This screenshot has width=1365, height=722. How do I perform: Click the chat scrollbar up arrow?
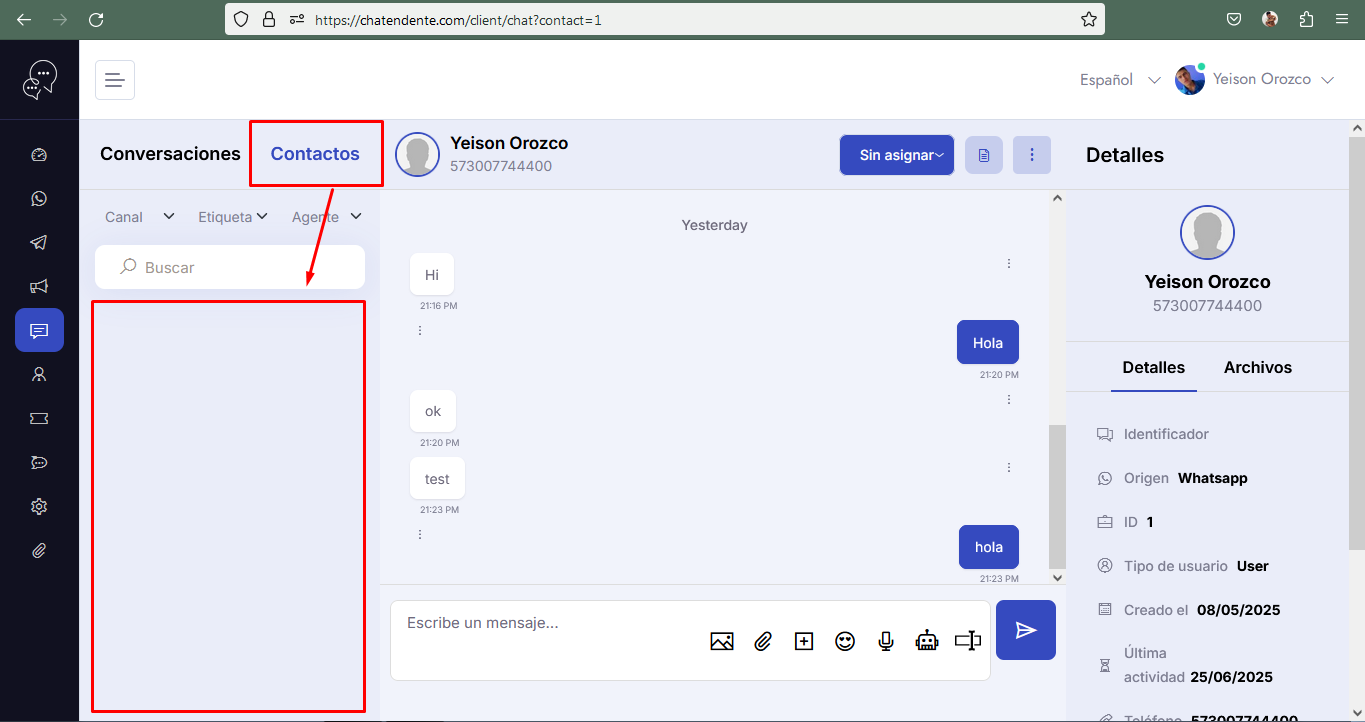[1058, 198]
